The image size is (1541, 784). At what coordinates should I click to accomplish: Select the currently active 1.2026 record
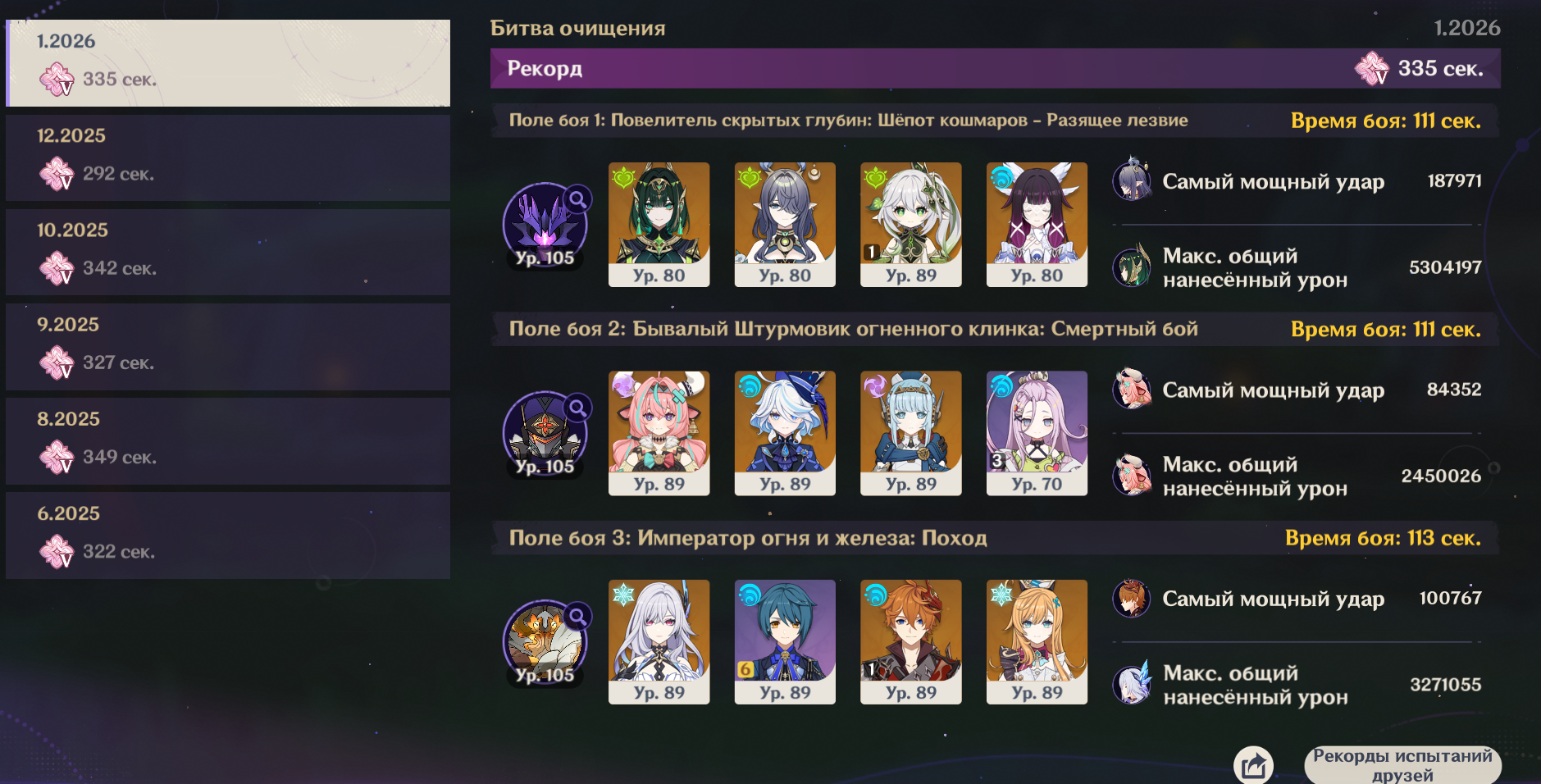pyautogui.click(x=228, y=63)
